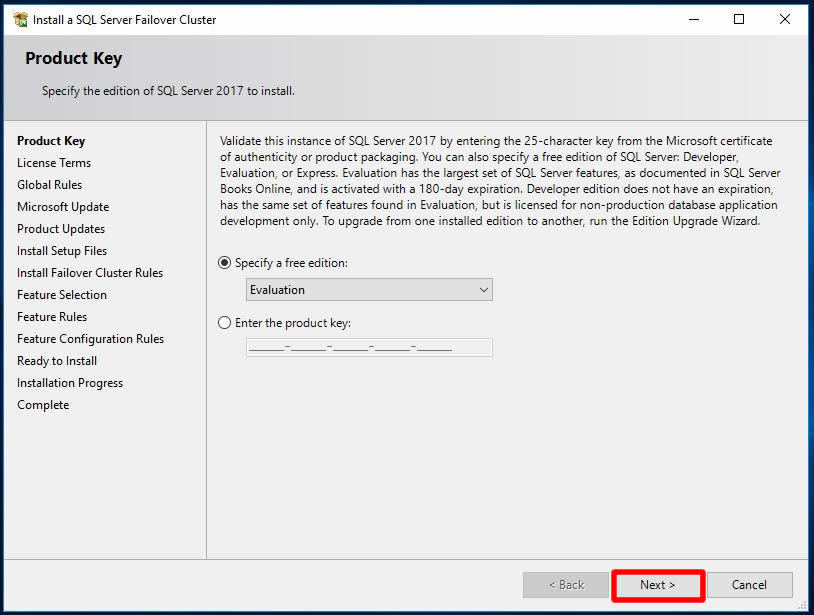Minimize the installer window
Viewport: 814px width, 615px height.
tap(692, 19)
